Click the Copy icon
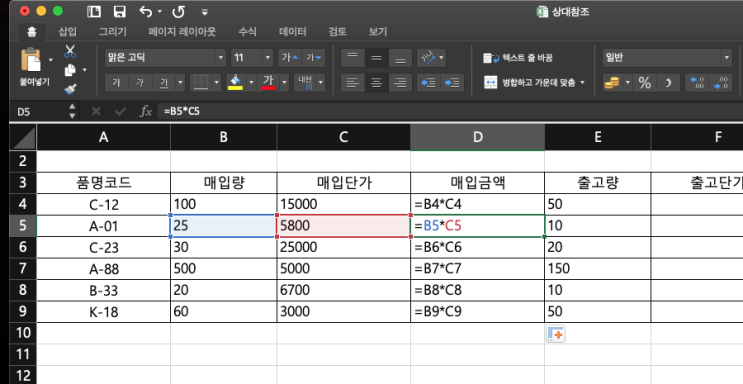Screen dimensions: 743x384 pyautogui.click(x=70, y=70)
